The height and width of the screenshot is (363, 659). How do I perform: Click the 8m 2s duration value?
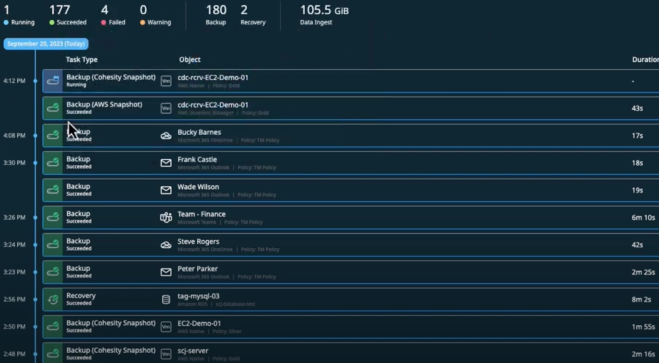[641, 300]
